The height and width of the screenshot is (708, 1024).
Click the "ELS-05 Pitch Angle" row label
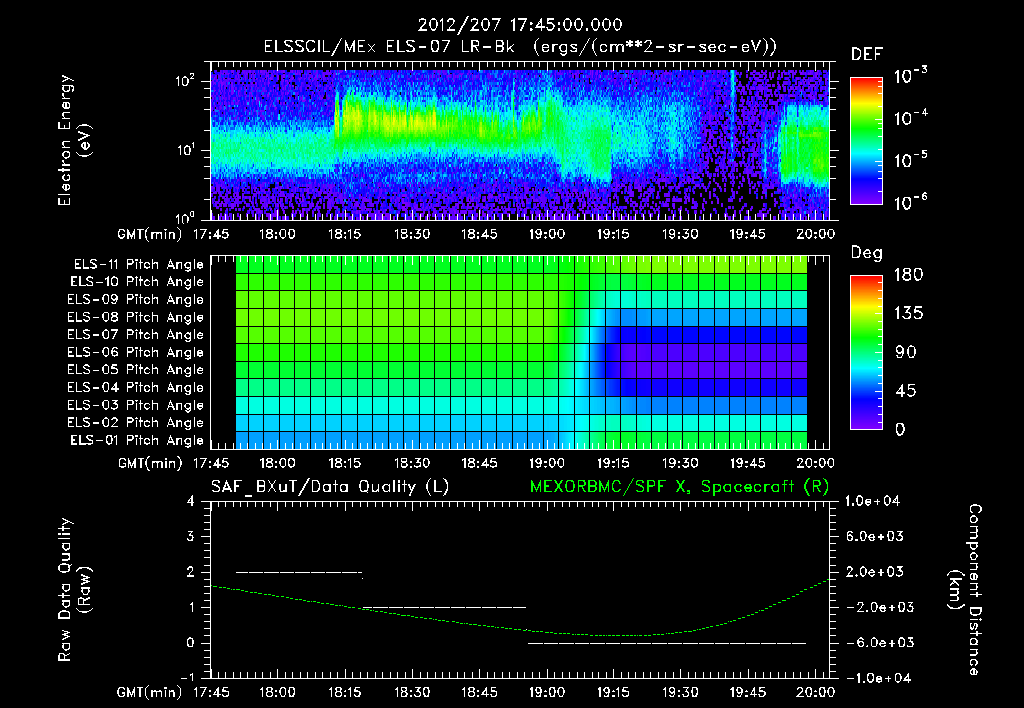click(136, 370)
